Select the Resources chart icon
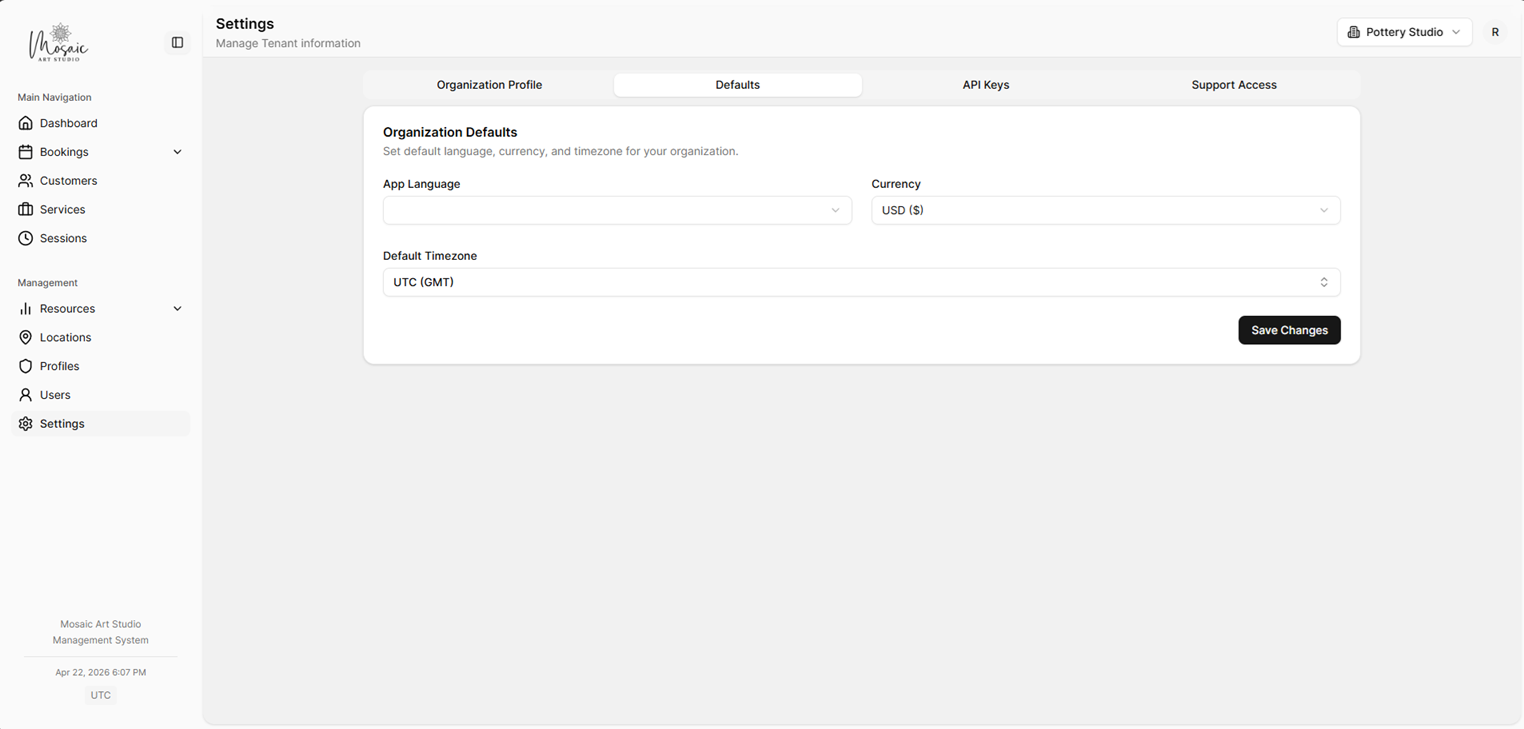 [25, 308]
